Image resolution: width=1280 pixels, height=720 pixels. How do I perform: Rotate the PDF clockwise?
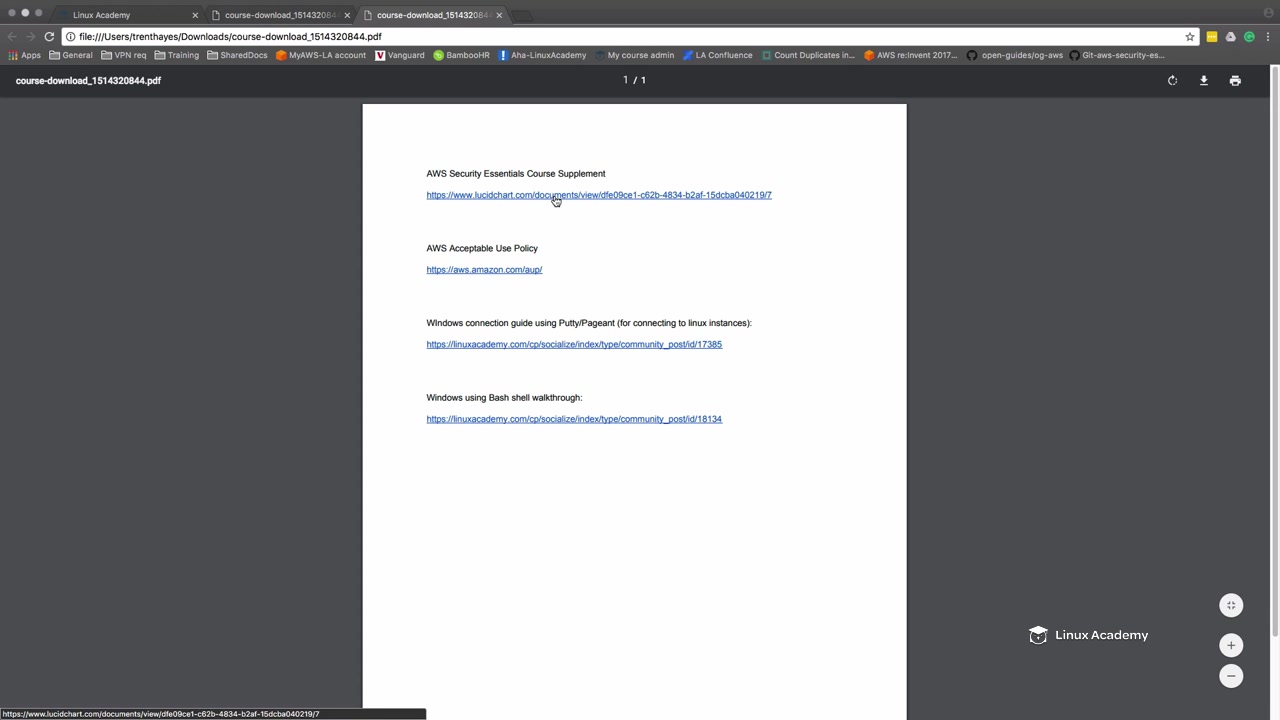click(1172, 81)
